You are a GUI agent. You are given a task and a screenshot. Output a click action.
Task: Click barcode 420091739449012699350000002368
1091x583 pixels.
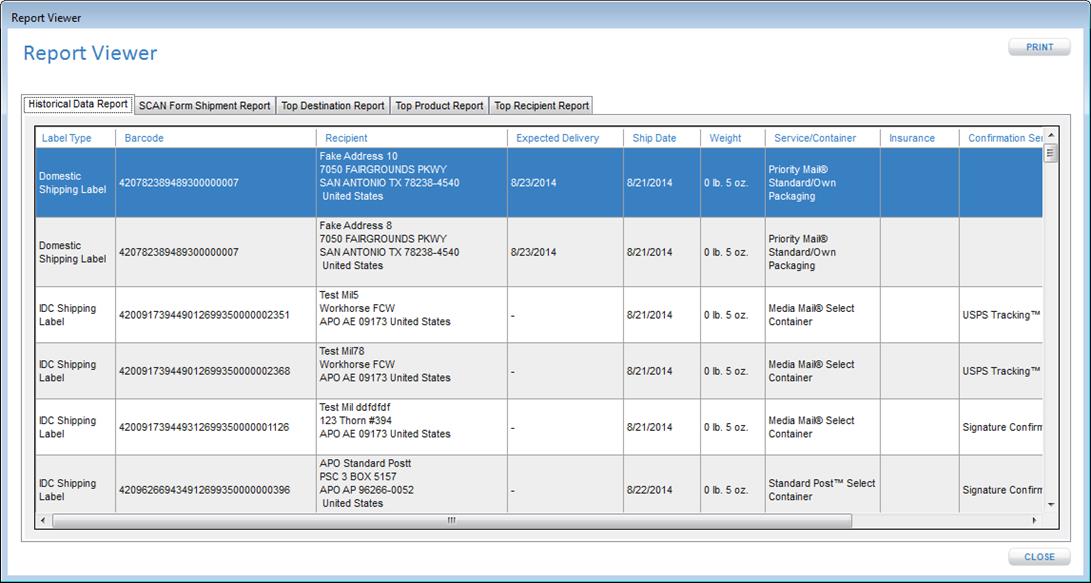click(x=204, y=372)
